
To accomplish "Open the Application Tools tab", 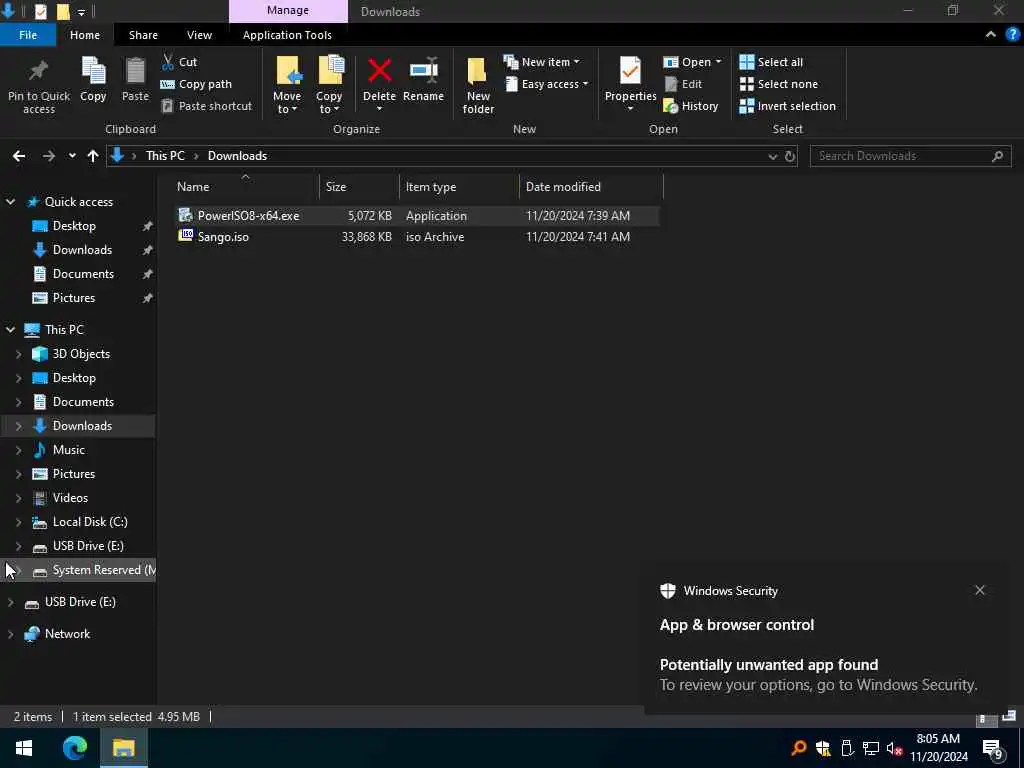I will (x=287, y=35).
